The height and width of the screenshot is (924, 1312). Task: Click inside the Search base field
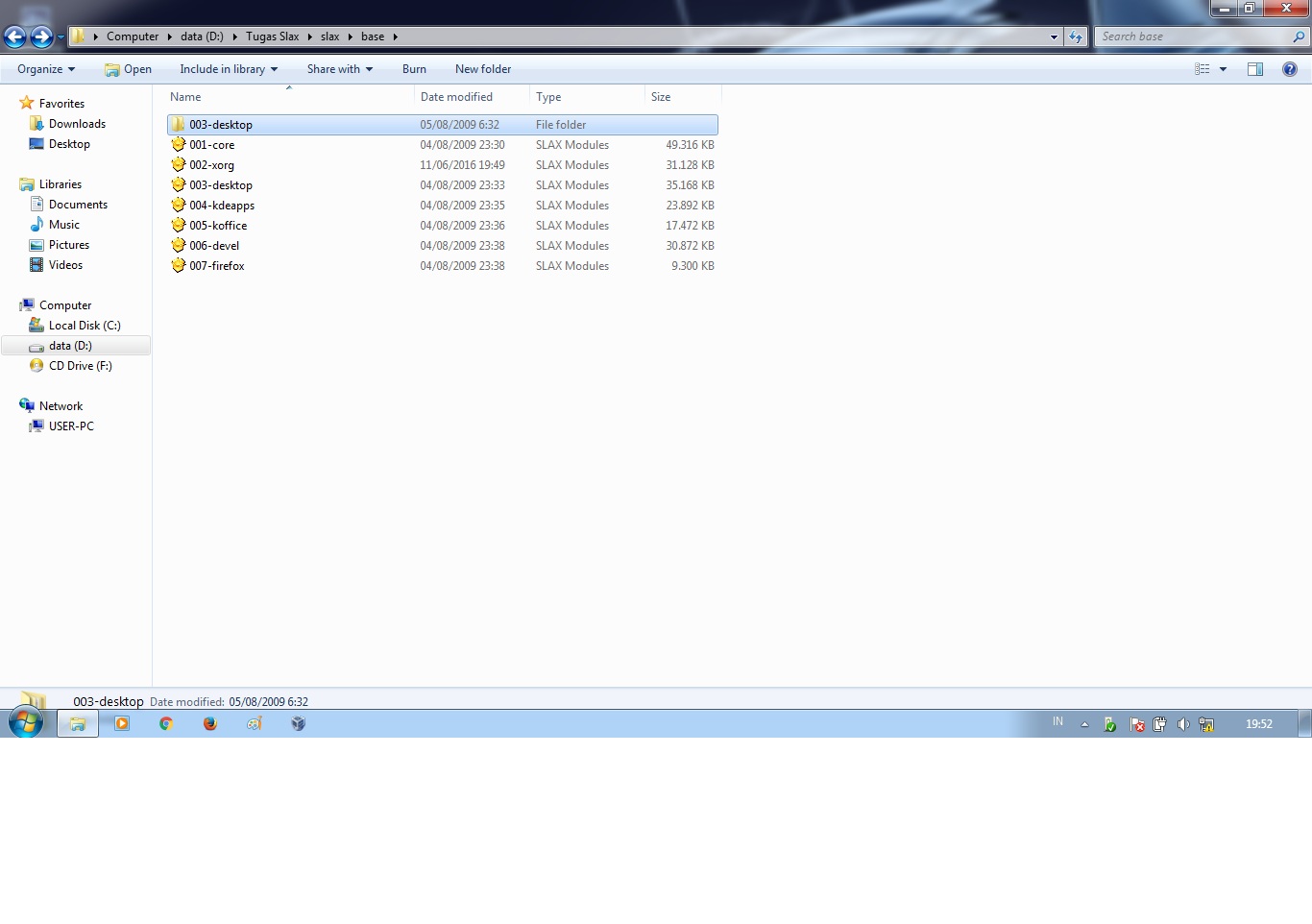[1191, 36]
